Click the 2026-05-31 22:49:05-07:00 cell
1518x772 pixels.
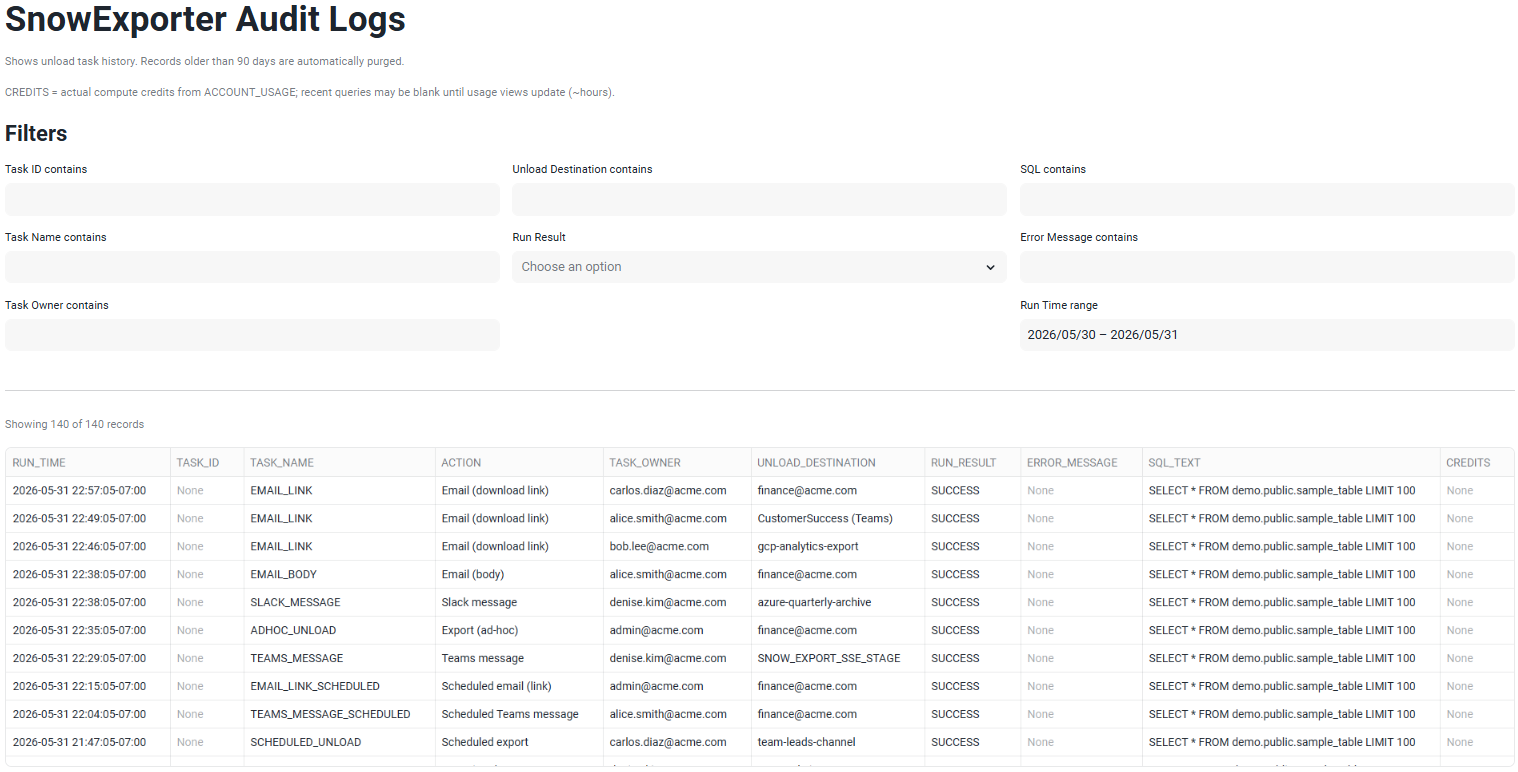tap(88, 519)
